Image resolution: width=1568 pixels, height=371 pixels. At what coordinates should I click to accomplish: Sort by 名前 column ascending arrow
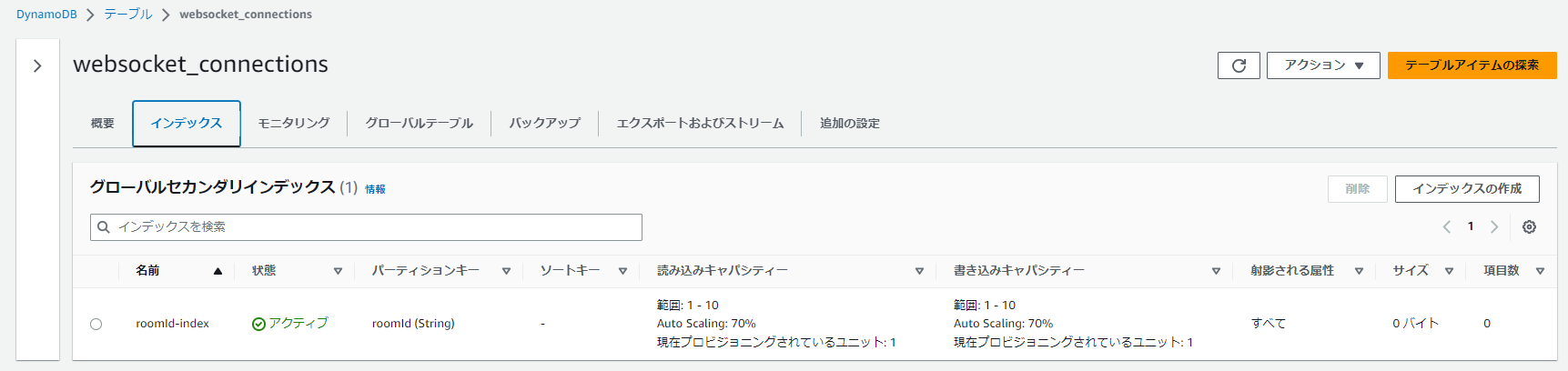coord(217,271)
